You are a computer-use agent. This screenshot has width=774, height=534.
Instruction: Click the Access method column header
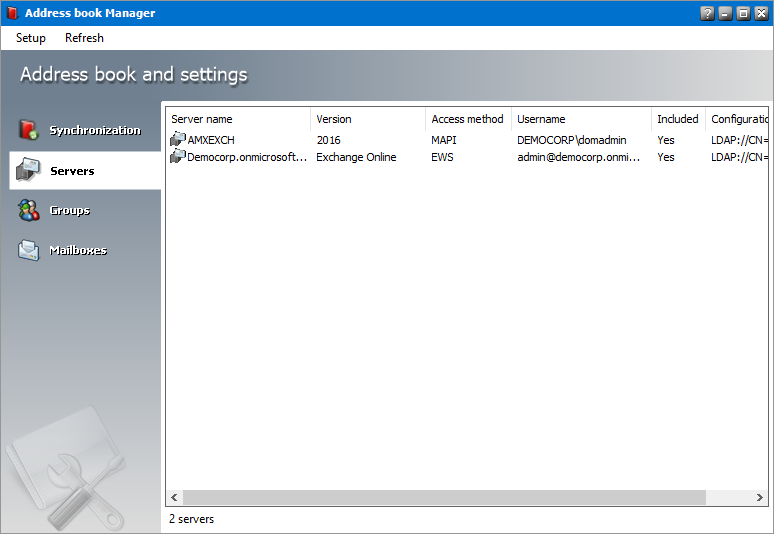[x=467, y=119]
